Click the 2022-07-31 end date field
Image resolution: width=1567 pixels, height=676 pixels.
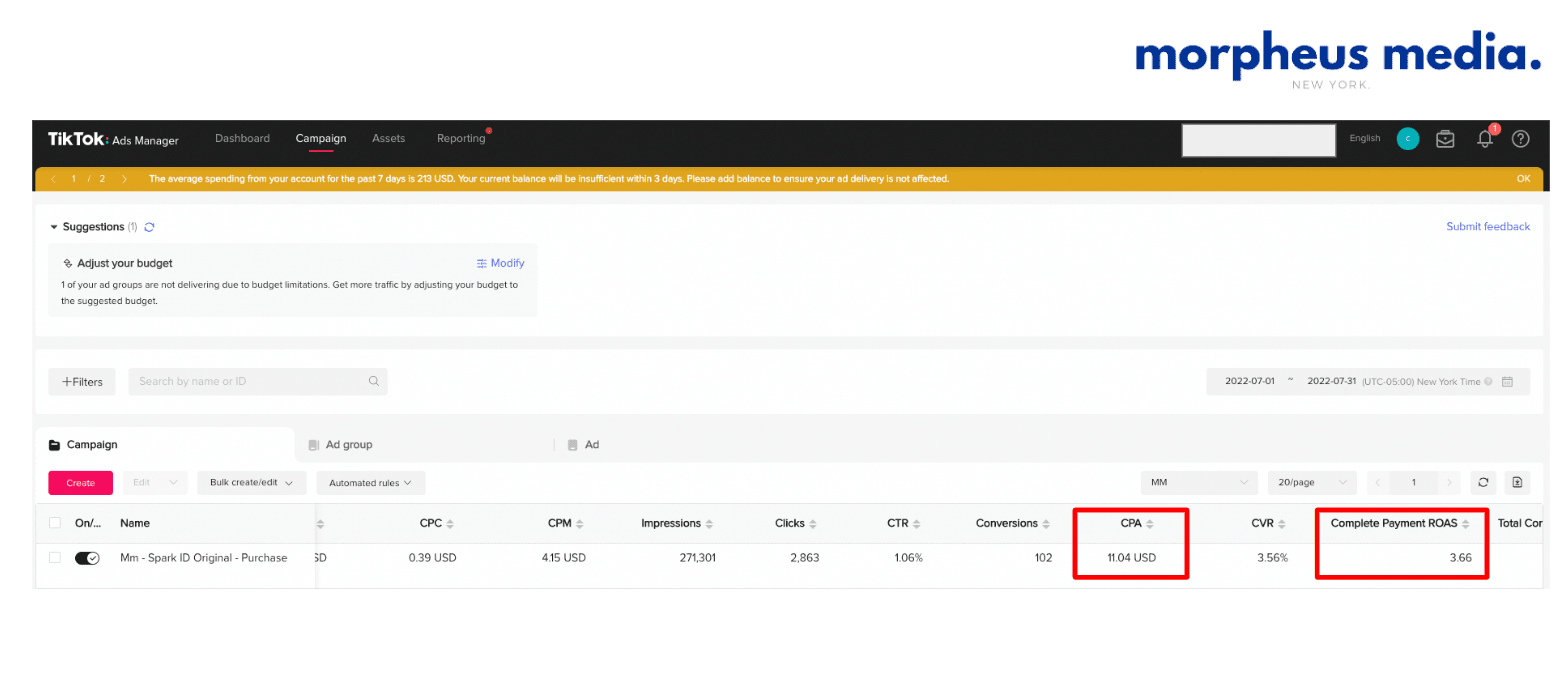pyautogui.click(x=1333, y=381)
